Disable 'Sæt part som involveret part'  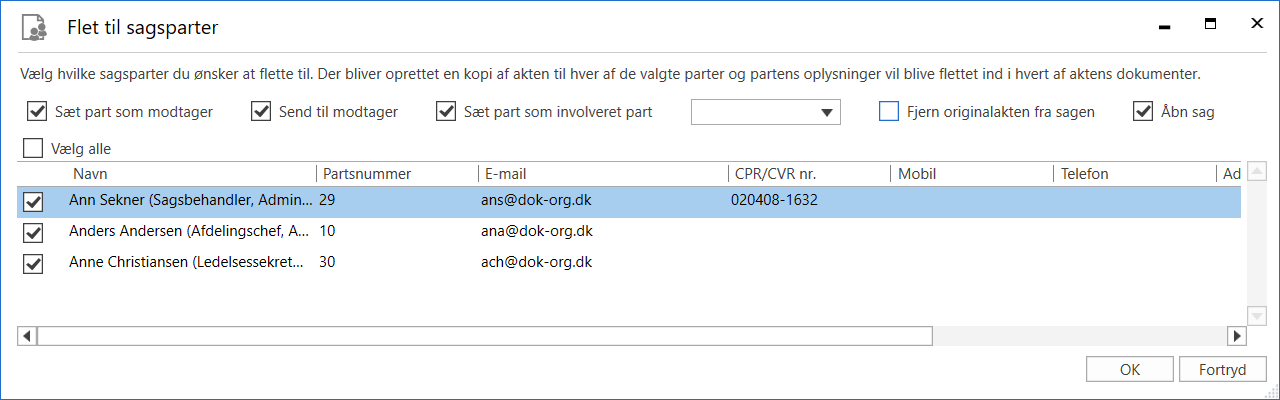click(447, 111)
